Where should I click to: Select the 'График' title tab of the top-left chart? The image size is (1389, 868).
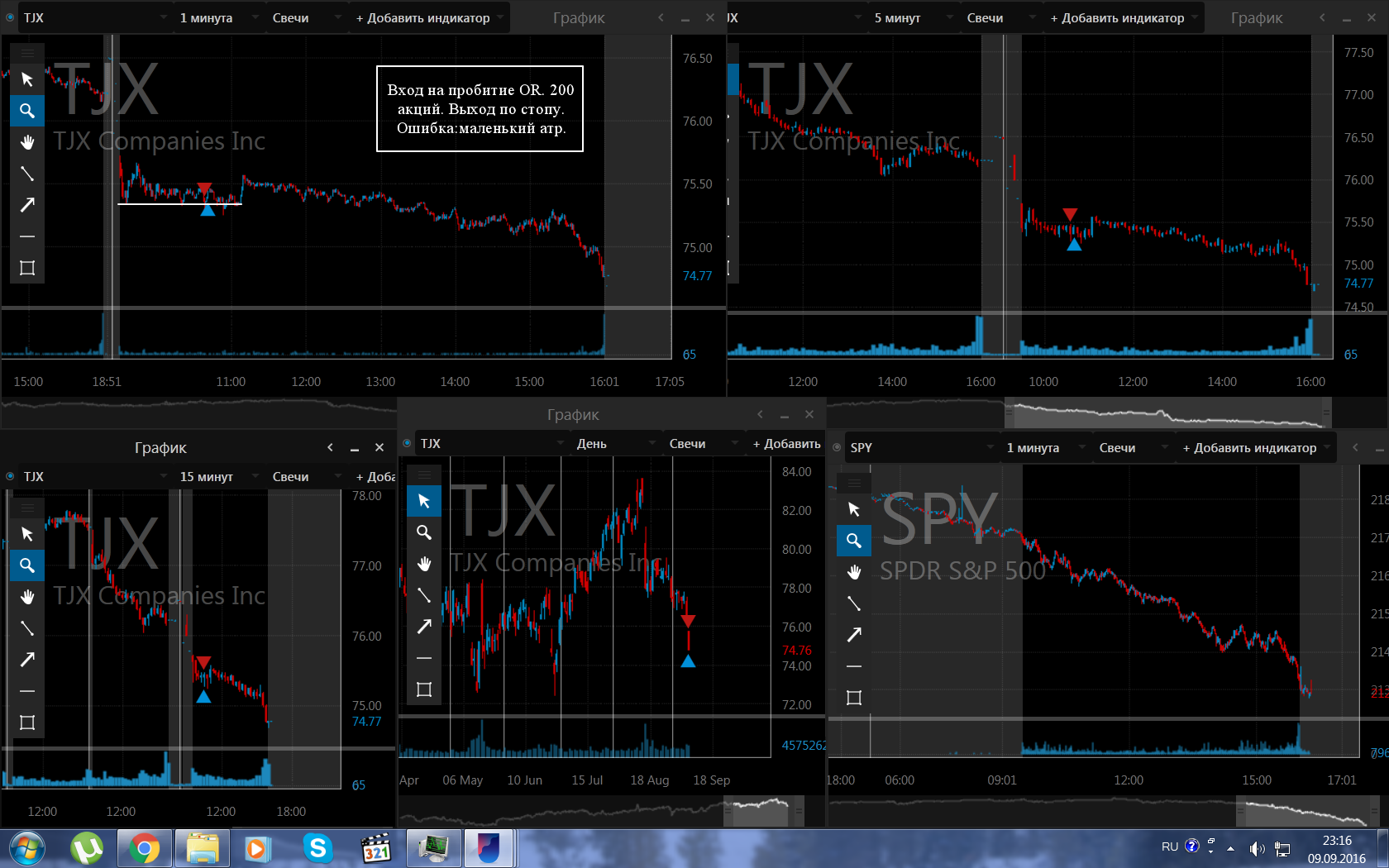(x=579, y=17)
